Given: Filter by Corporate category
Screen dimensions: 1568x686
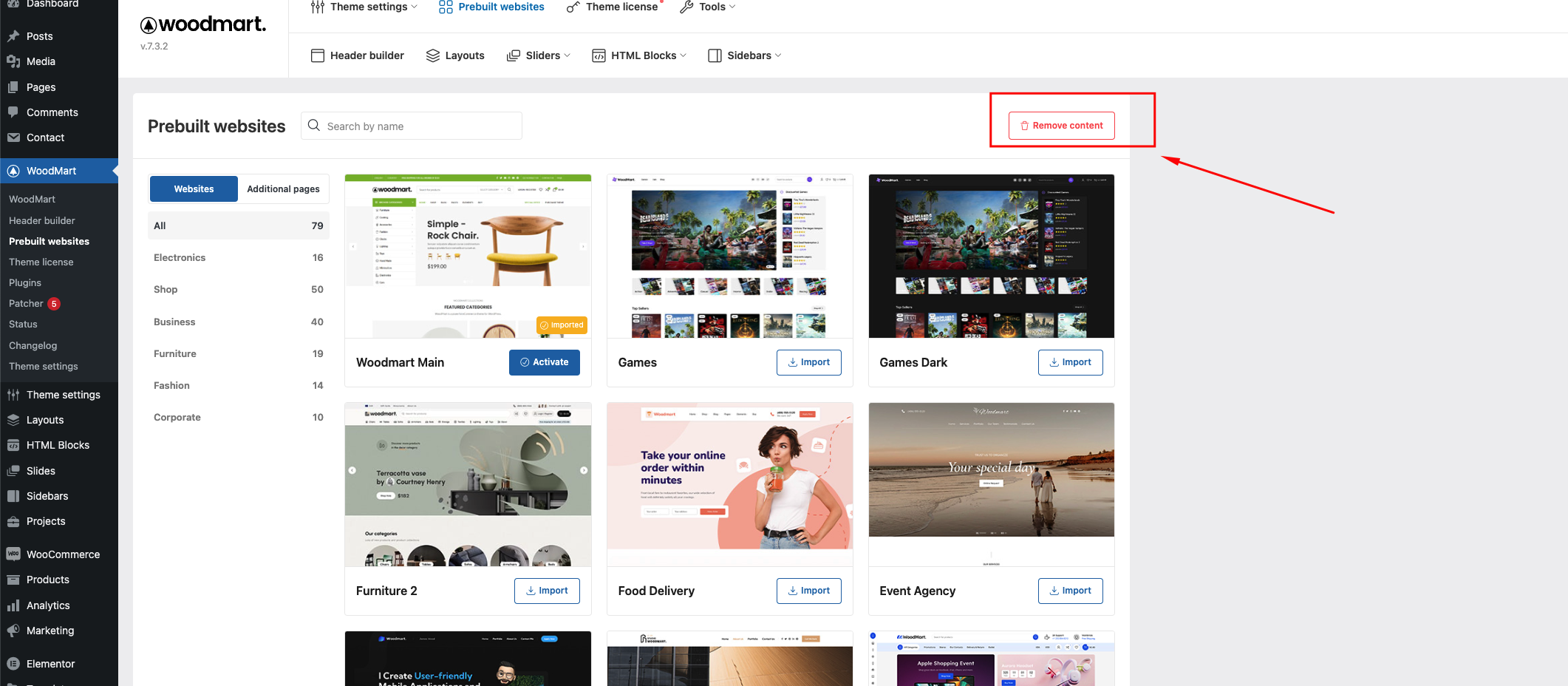Looking at the screenshot, I should click(x=238, y=417).
